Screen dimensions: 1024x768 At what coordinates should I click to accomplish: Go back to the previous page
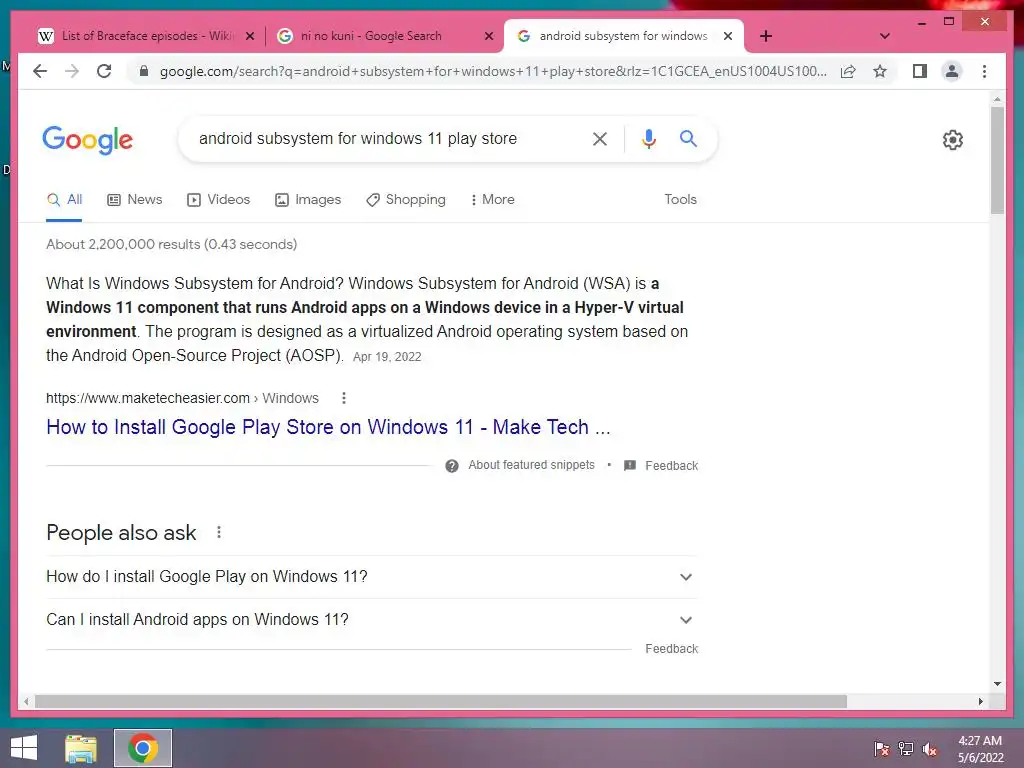coord(40,71)
